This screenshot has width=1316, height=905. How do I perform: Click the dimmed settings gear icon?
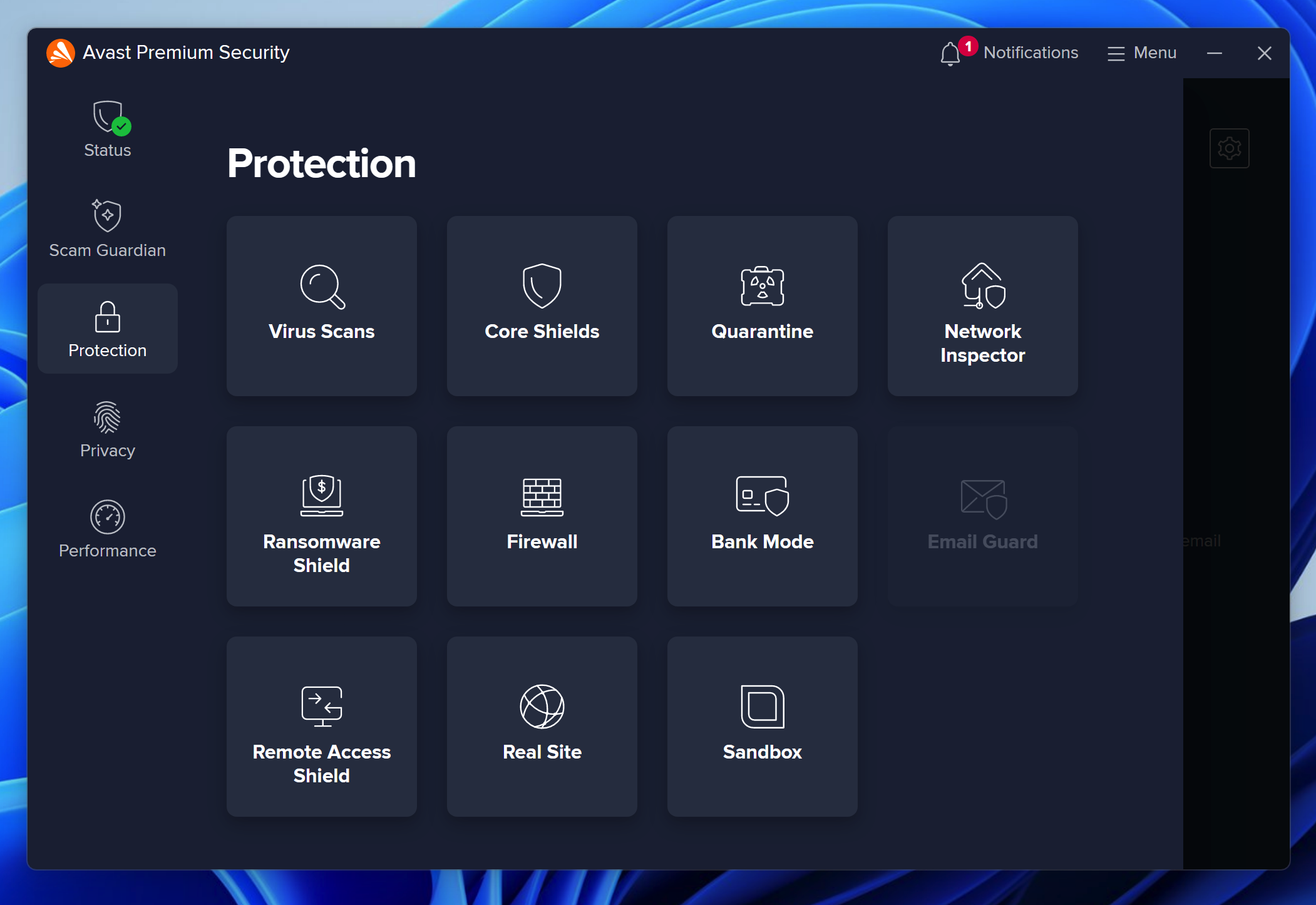[1230, 148]
